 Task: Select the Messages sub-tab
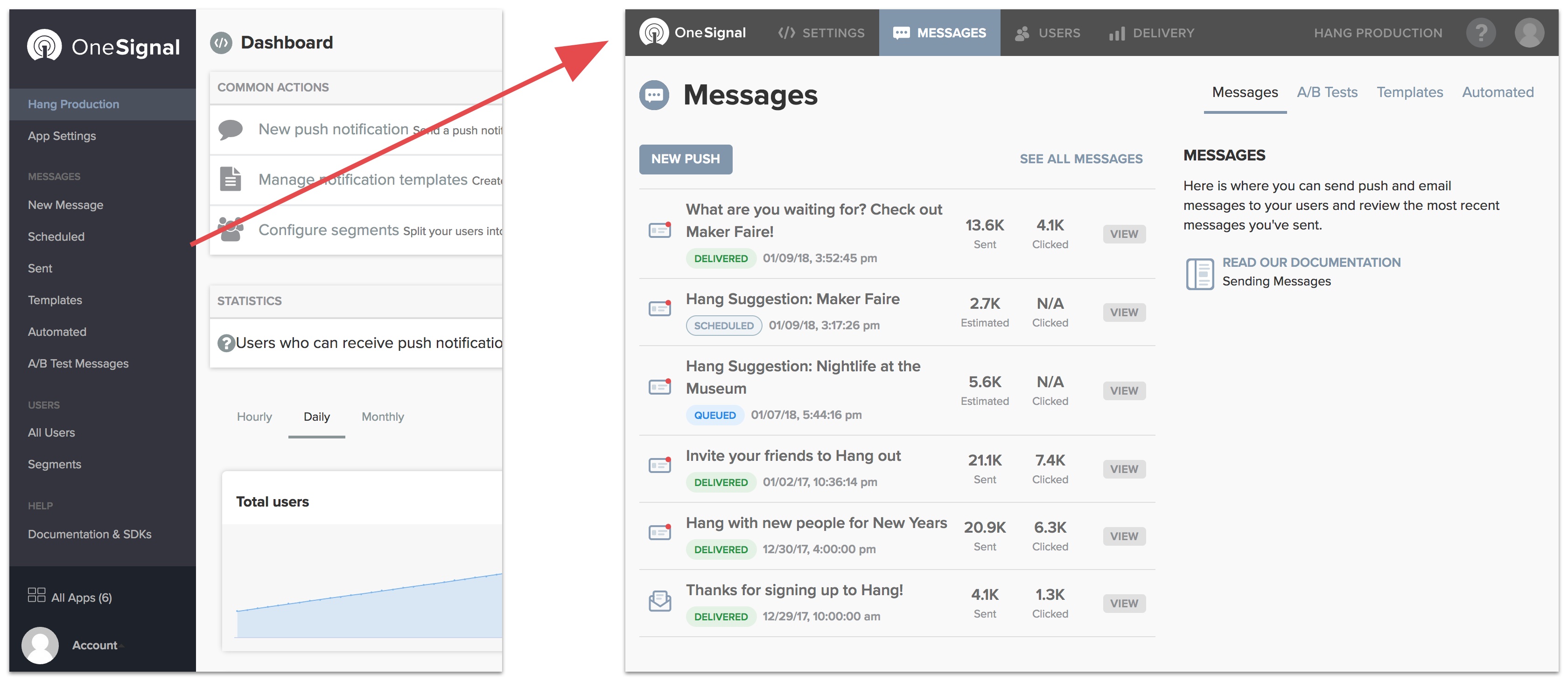point(1245,92)
